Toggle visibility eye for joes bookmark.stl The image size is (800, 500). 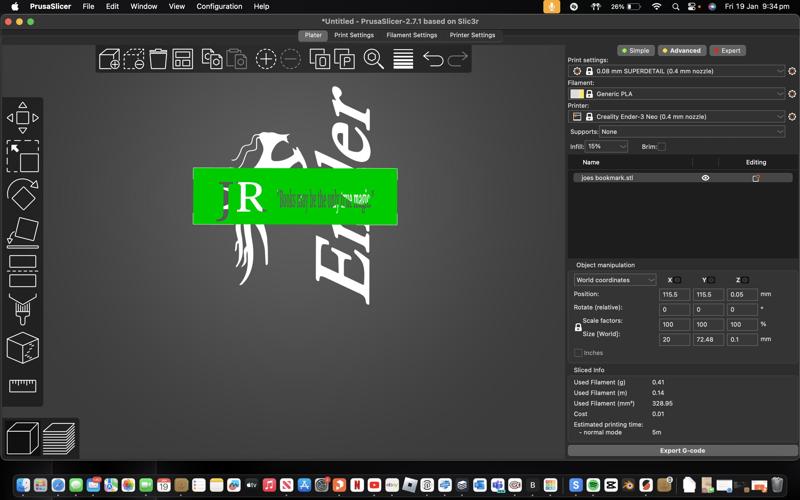coord(706,178)
